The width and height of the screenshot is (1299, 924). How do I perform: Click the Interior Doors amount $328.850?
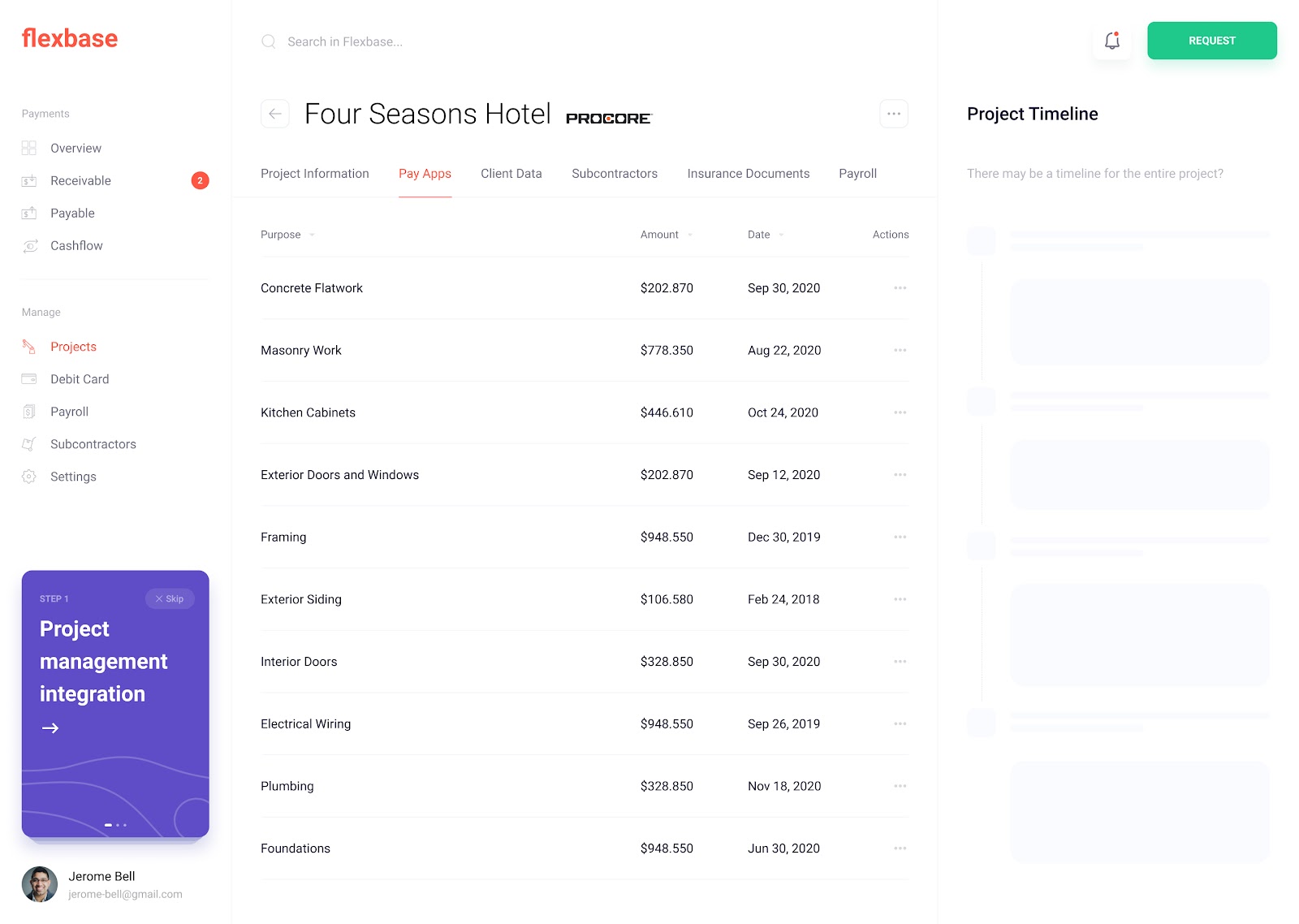[667, 662]
